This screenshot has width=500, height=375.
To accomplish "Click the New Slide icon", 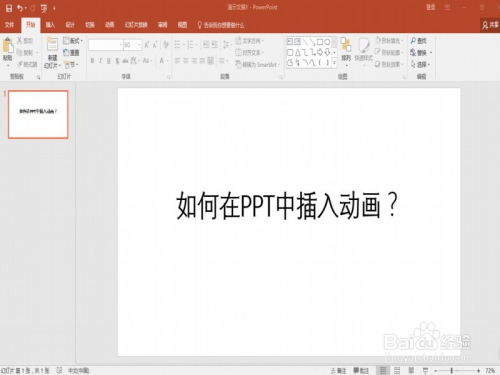I will tap(52, 45).
